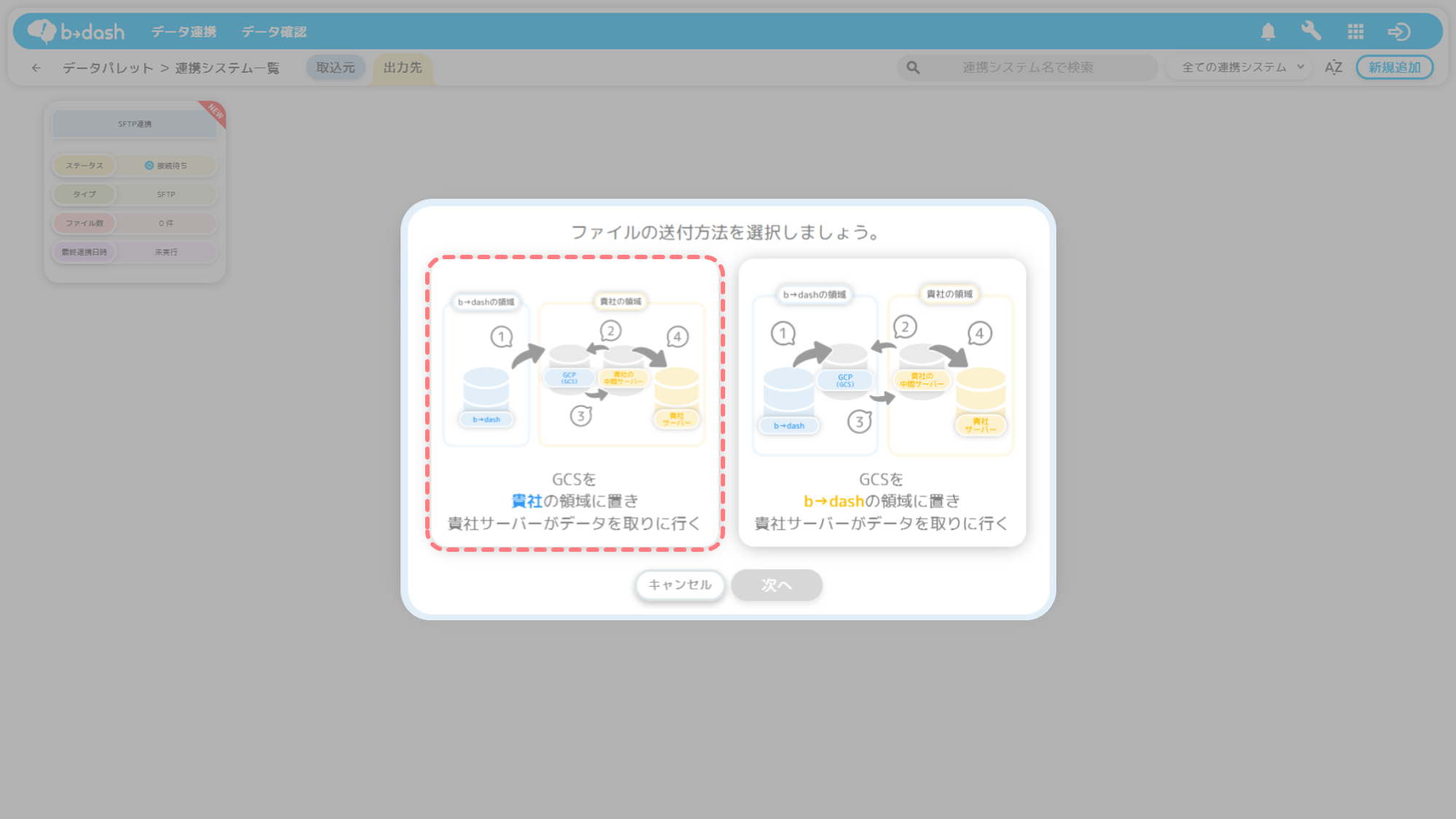The height and width of the screenshot is (819, 1456).
Task: Click the ステータス label on card
Action: 84,166
